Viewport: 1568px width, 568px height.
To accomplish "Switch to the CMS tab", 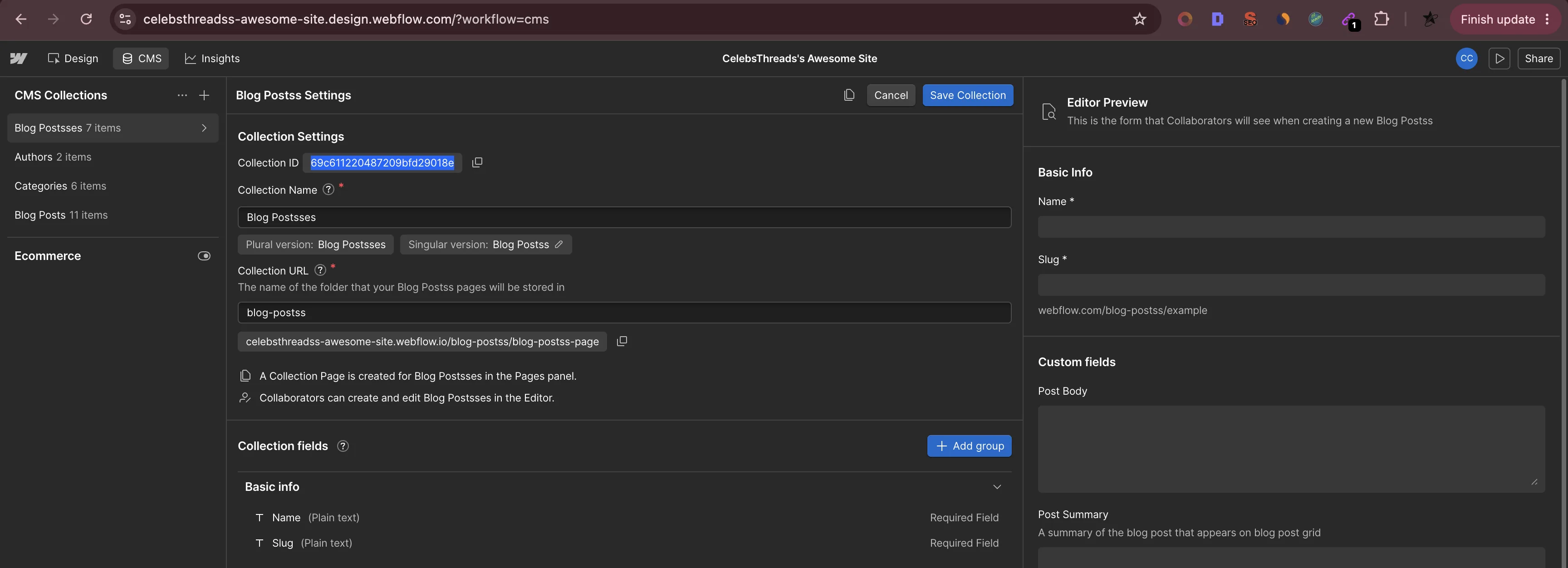I will [x=141, y=59].
